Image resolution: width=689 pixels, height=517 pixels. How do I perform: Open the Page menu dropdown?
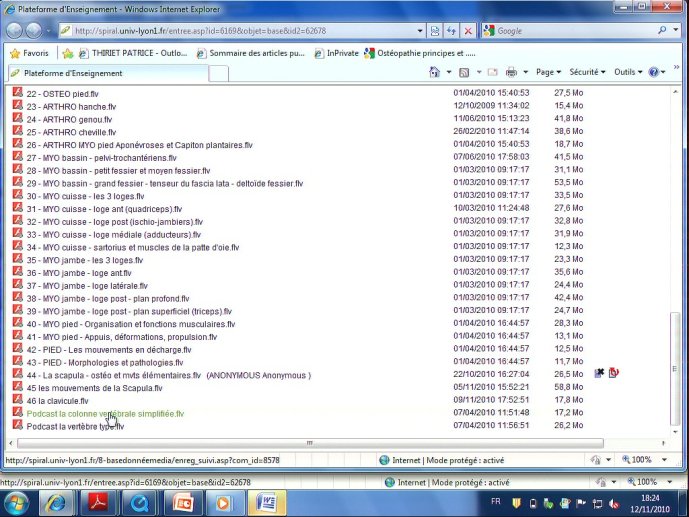tap(548, 72)
